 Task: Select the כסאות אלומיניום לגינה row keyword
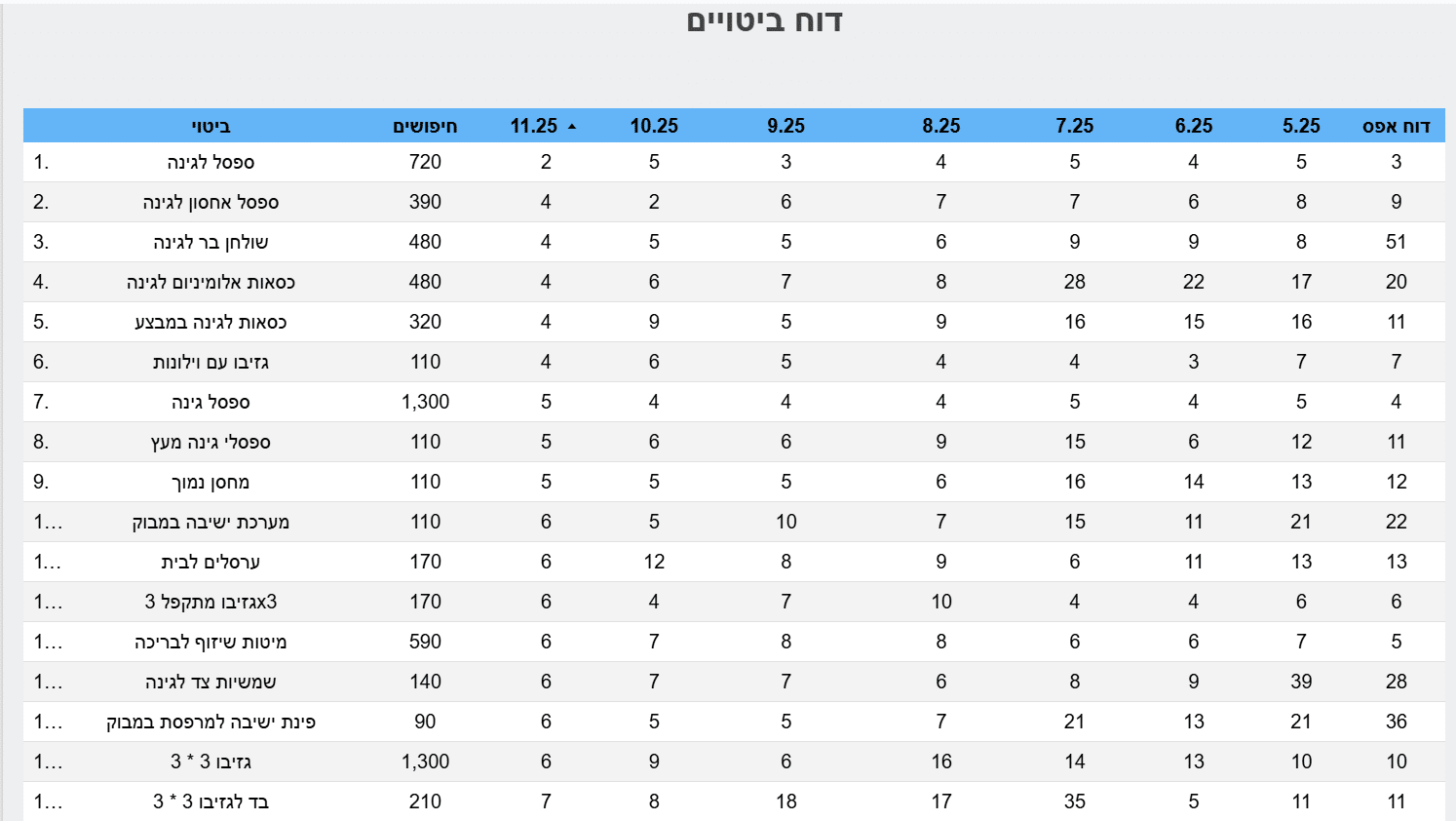[211, 282]
